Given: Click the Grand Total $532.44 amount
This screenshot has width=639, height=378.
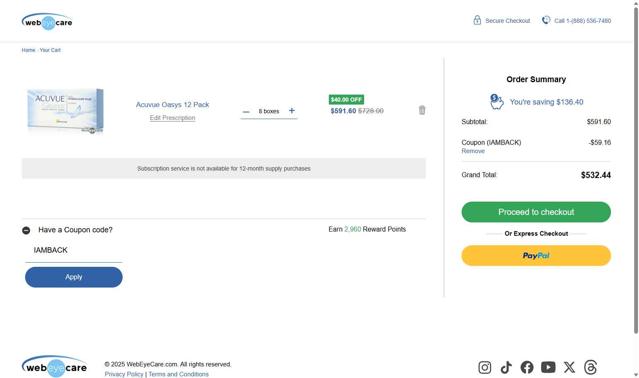Looking at the screenshot, I should click(x=596, y=175).
